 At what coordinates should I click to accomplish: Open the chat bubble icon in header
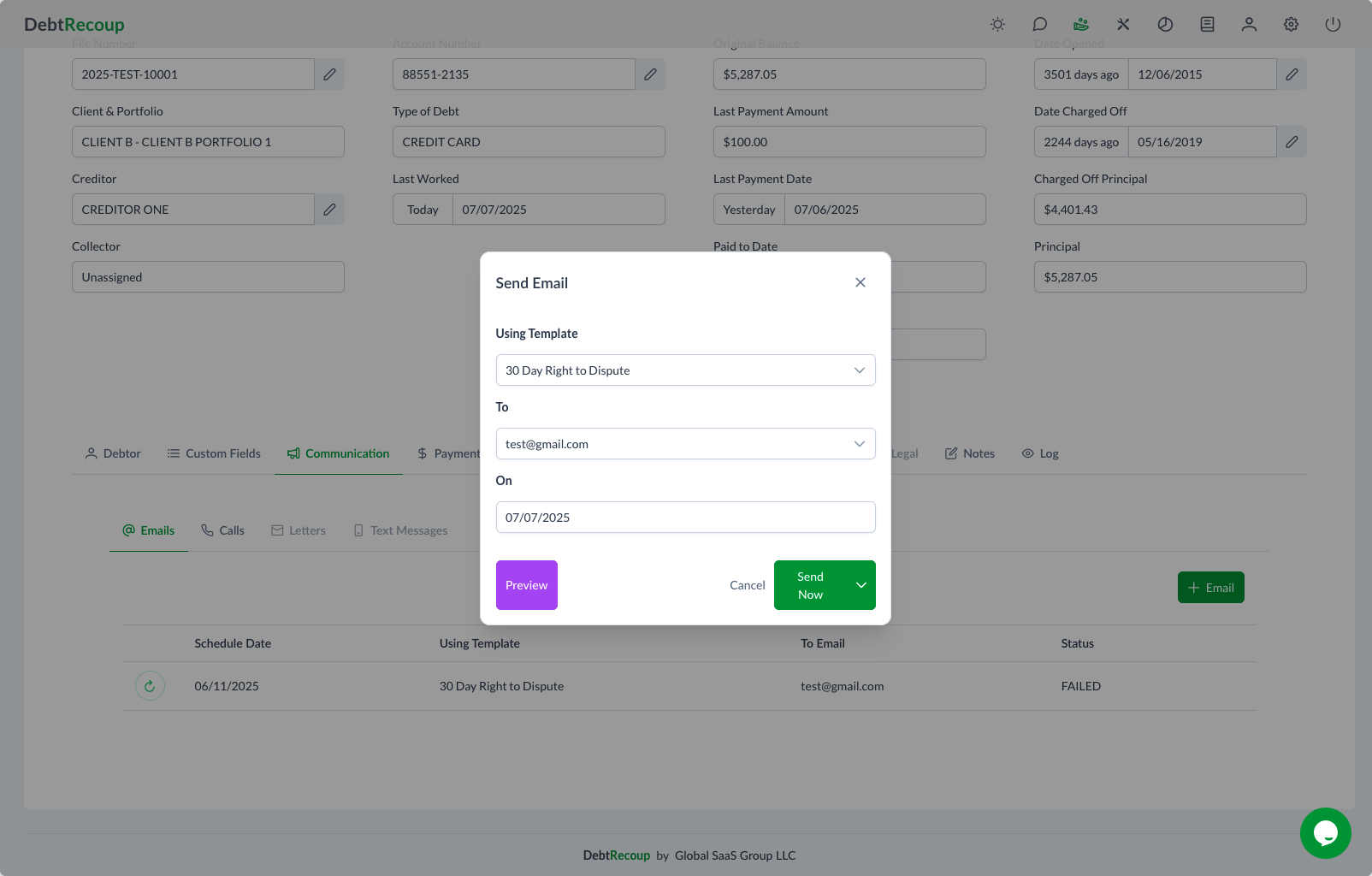(1039, 25)
